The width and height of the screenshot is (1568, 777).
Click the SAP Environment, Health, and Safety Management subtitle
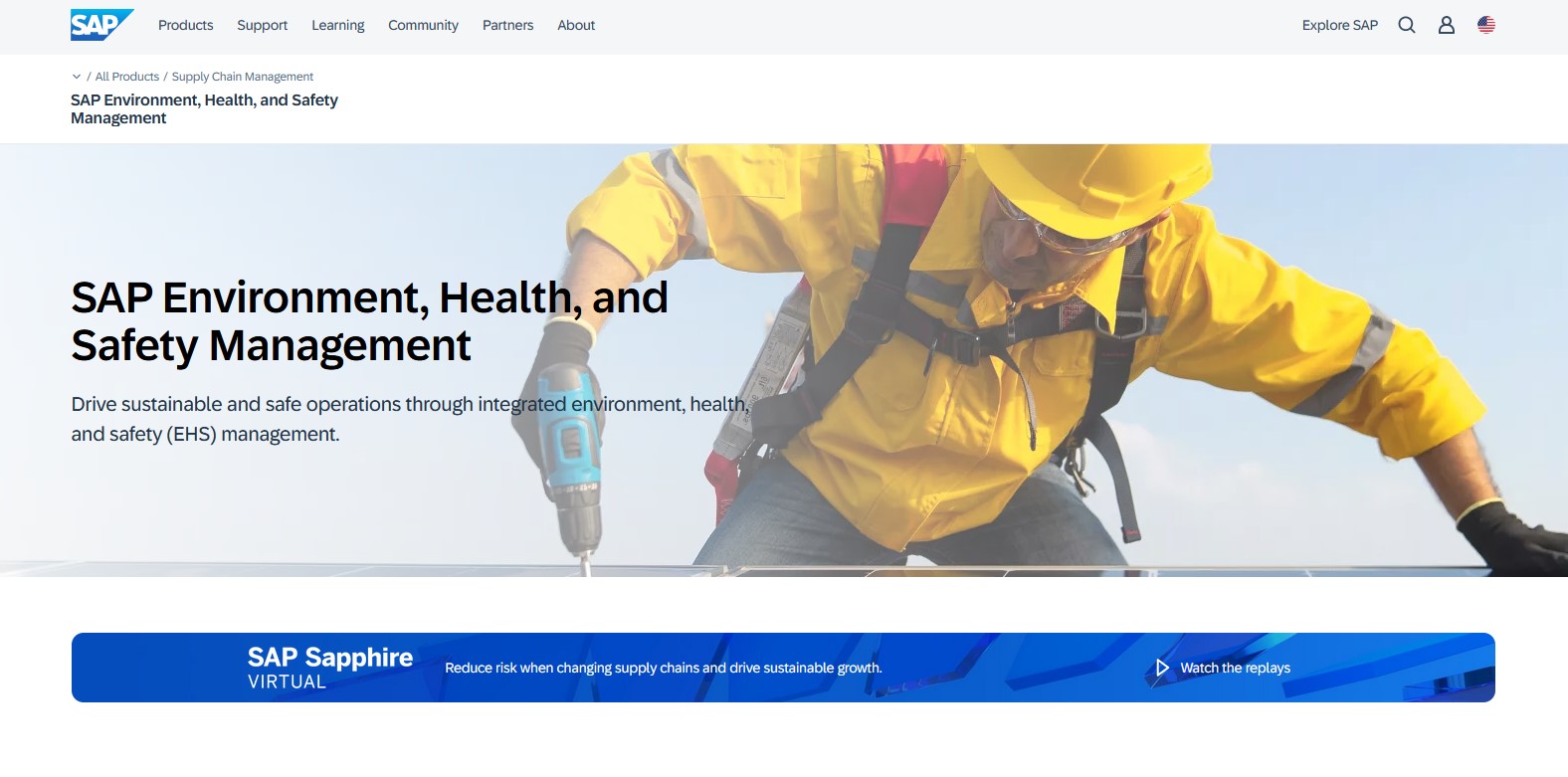tap(204, 109)
